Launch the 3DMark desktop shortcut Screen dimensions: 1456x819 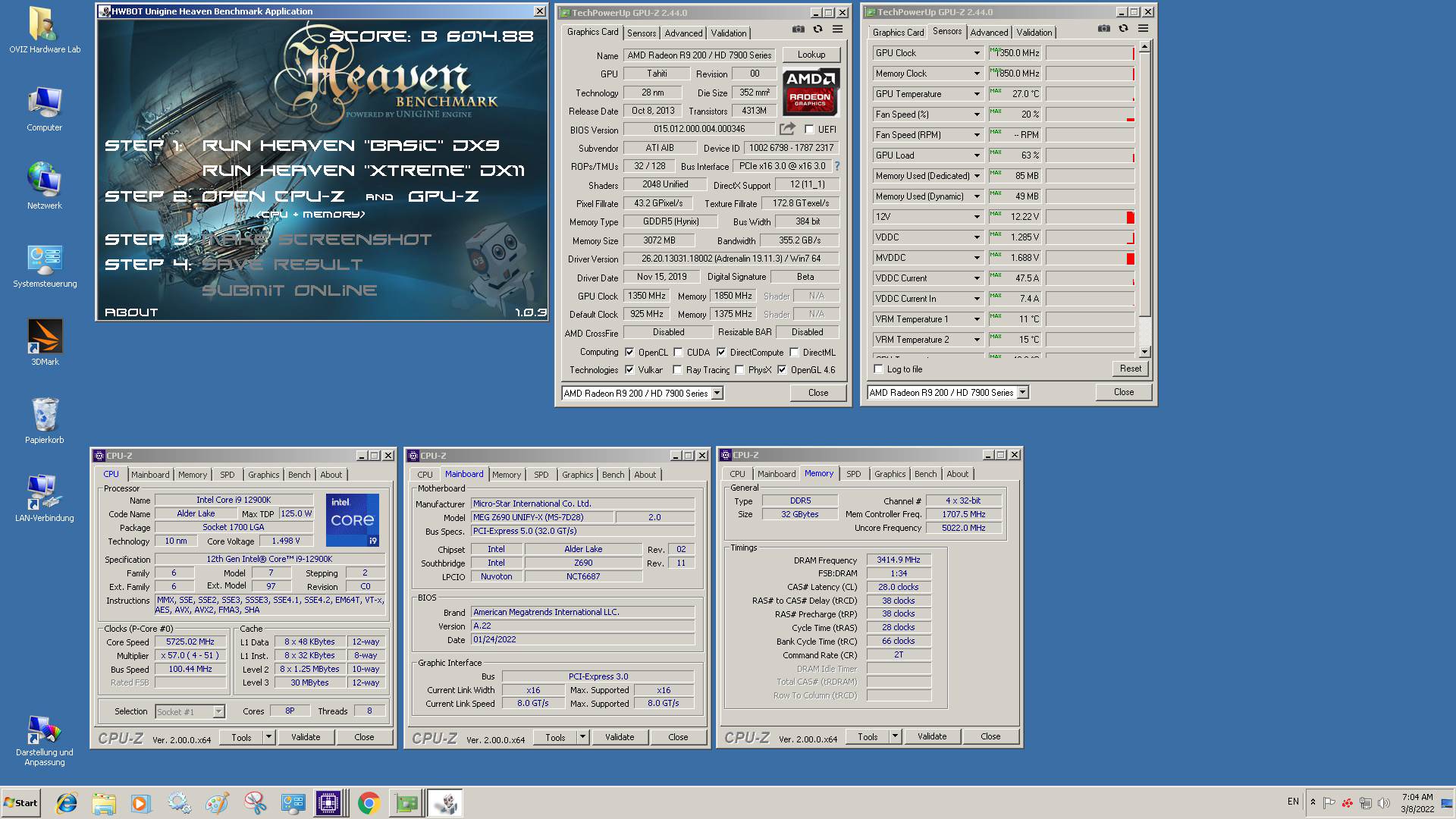45,343
